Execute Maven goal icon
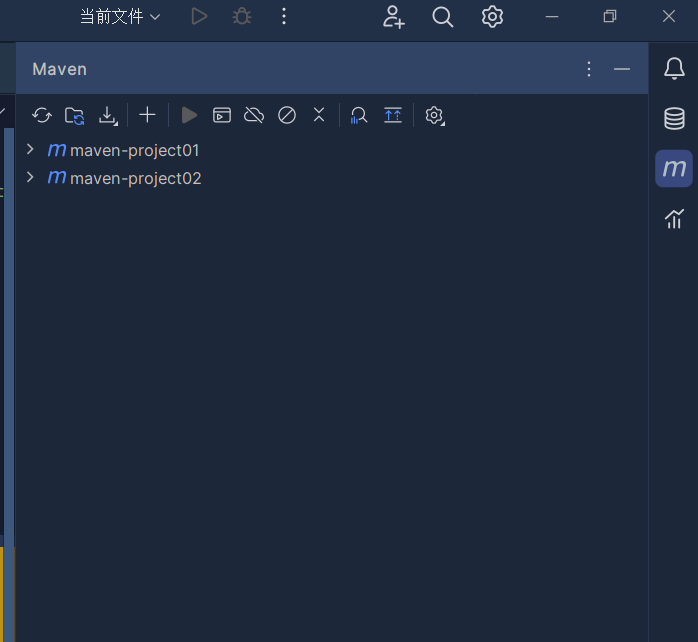Viewport: 698px width, 642px height. coord(222,115)
